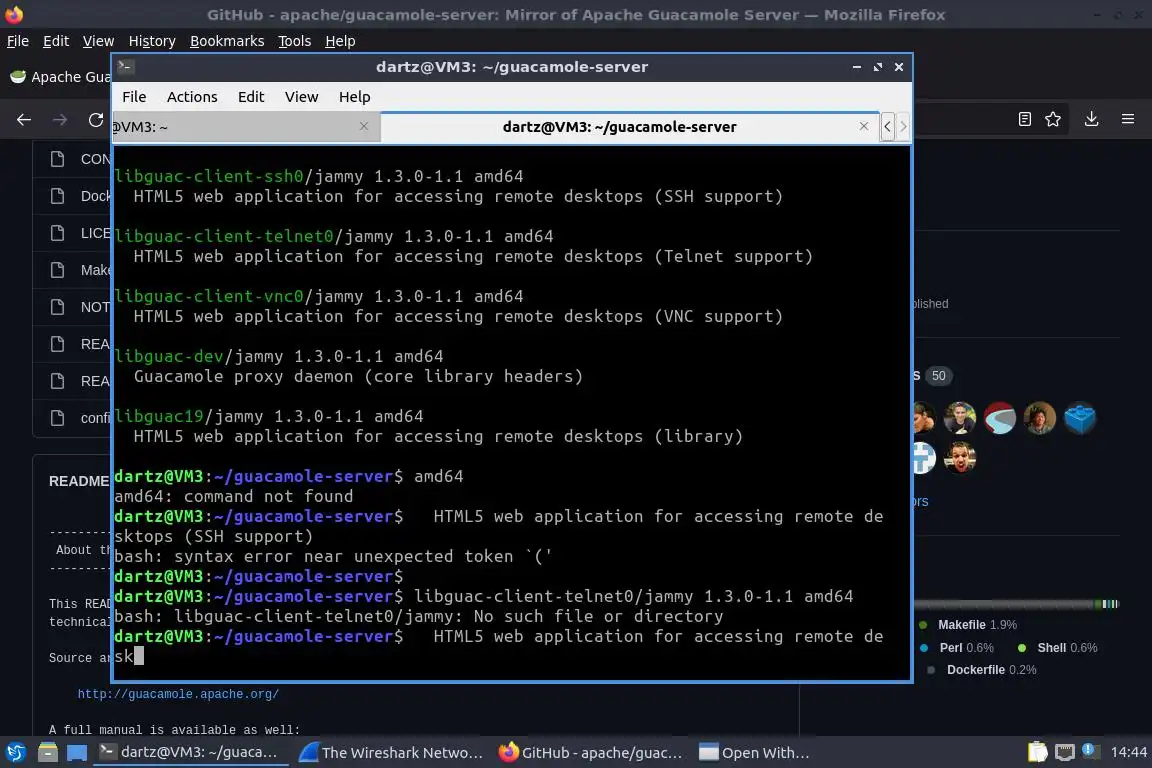Click the Perl language blue color dot
The image size is (1152, 768).
pos(924,647)
